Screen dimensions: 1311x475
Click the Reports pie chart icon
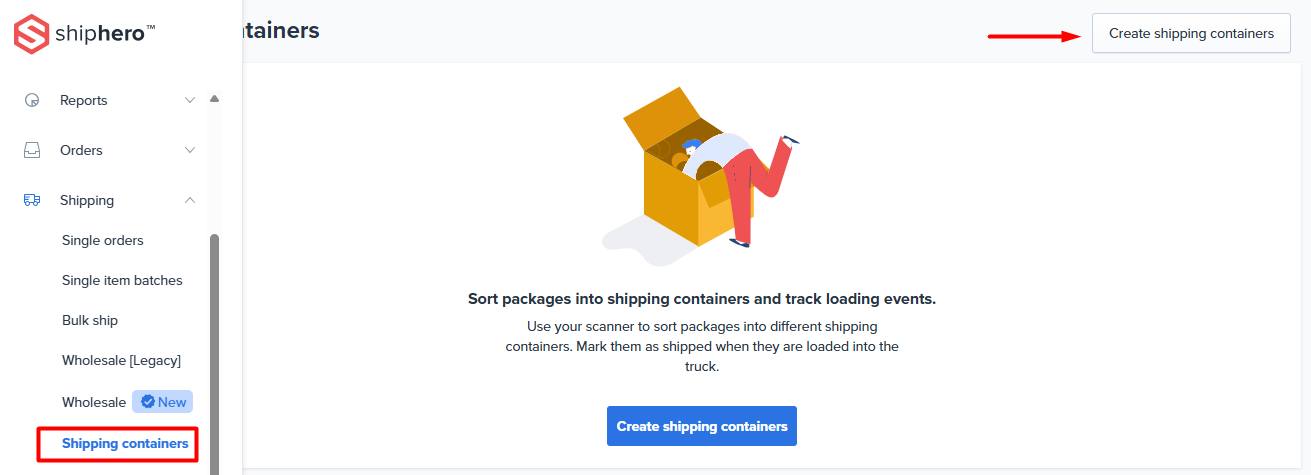(32, 100)
